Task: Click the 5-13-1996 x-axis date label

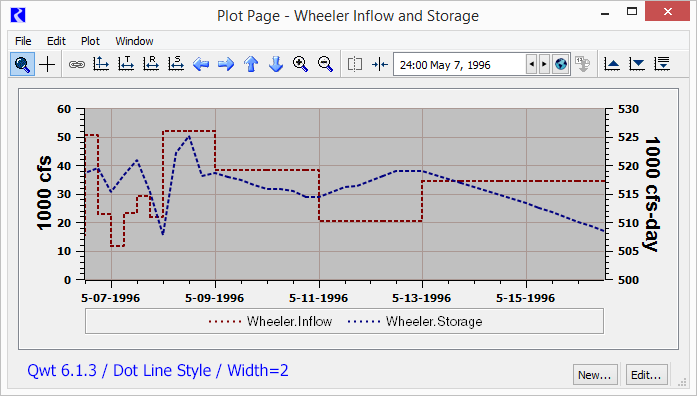Action: point(421,298)
